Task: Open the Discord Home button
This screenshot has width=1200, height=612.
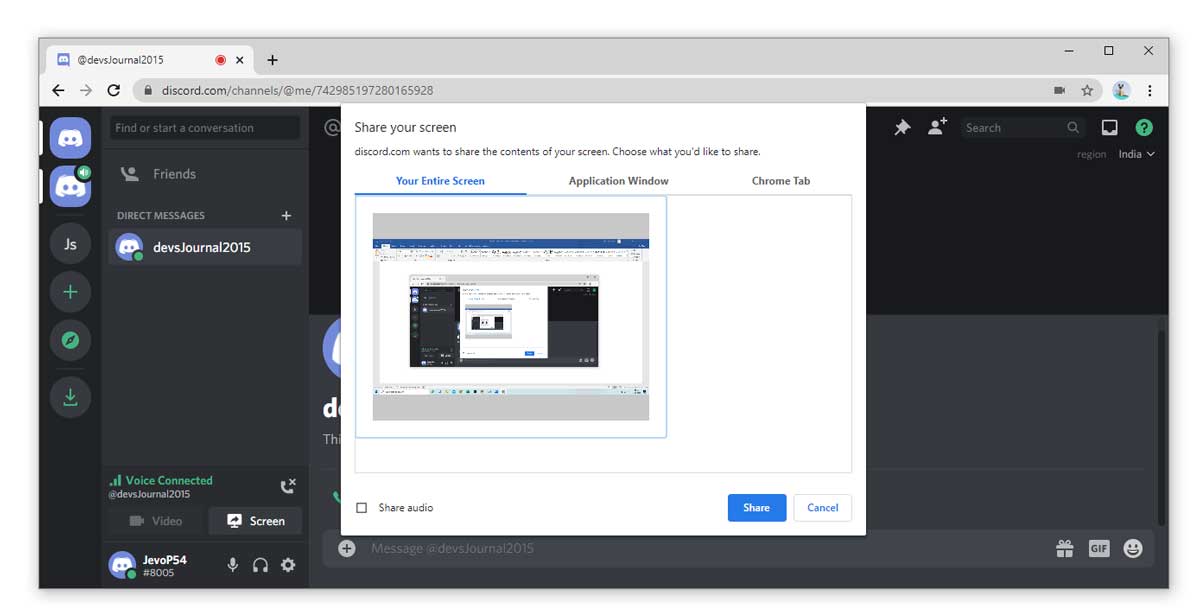Action: [x=70, y=138]
